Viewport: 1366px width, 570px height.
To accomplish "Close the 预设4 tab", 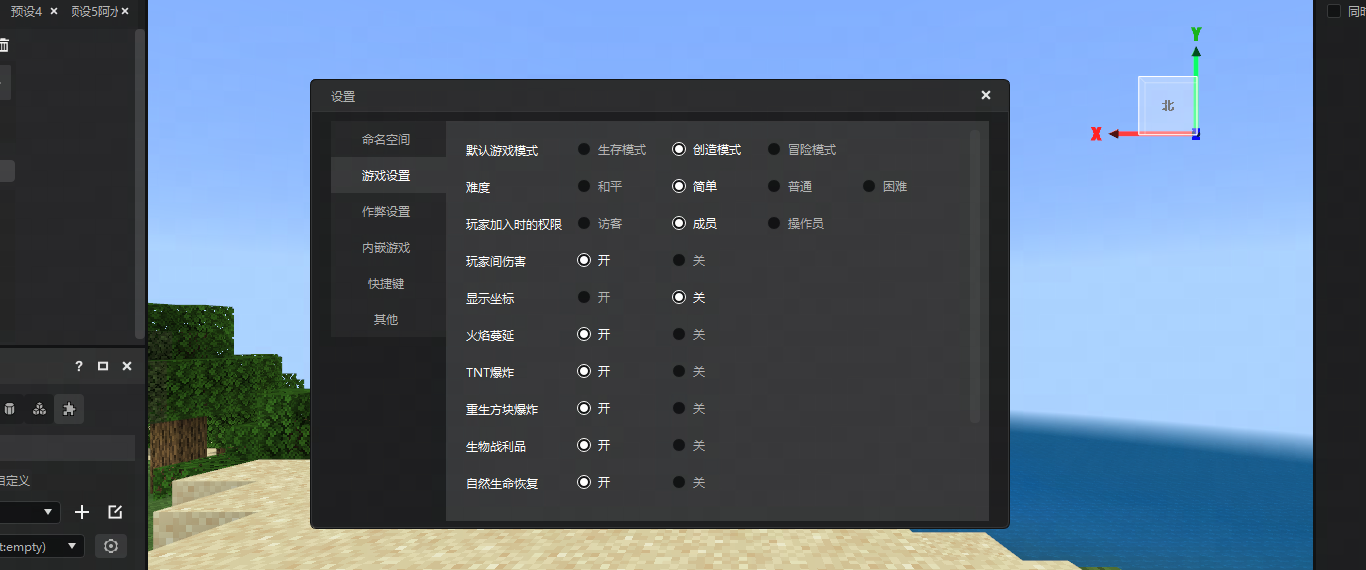I will [x=52, y=11].
